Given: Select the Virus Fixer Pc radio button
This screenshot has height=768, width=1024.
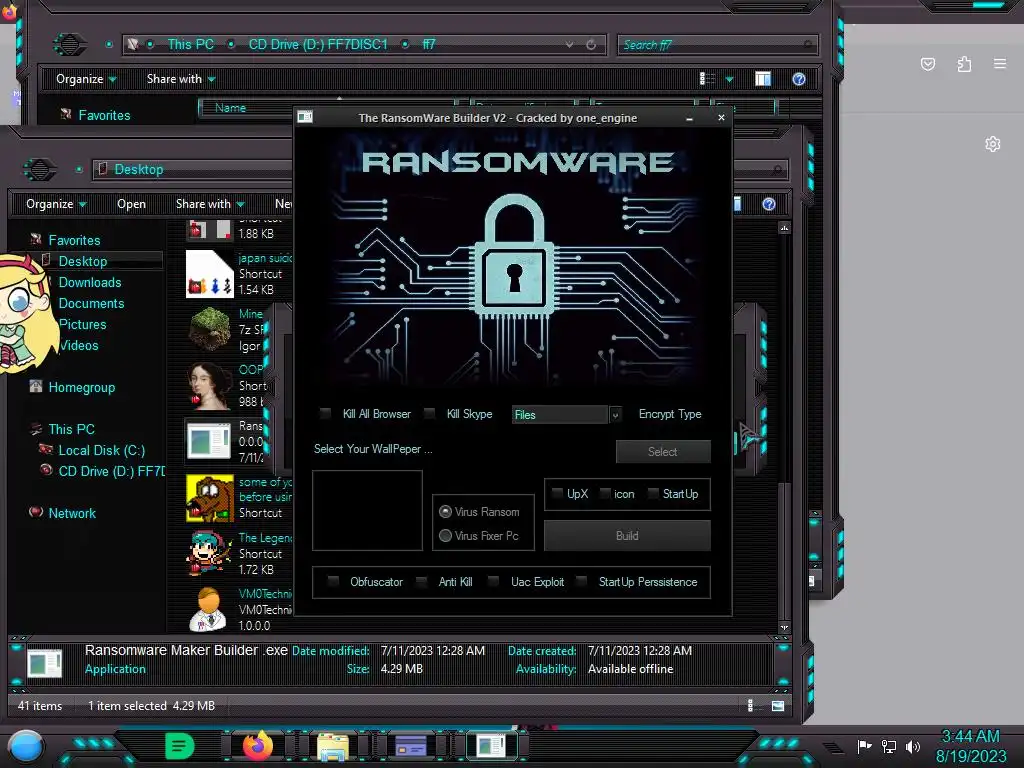Looking at the screenshot, I should coord(445,536).
